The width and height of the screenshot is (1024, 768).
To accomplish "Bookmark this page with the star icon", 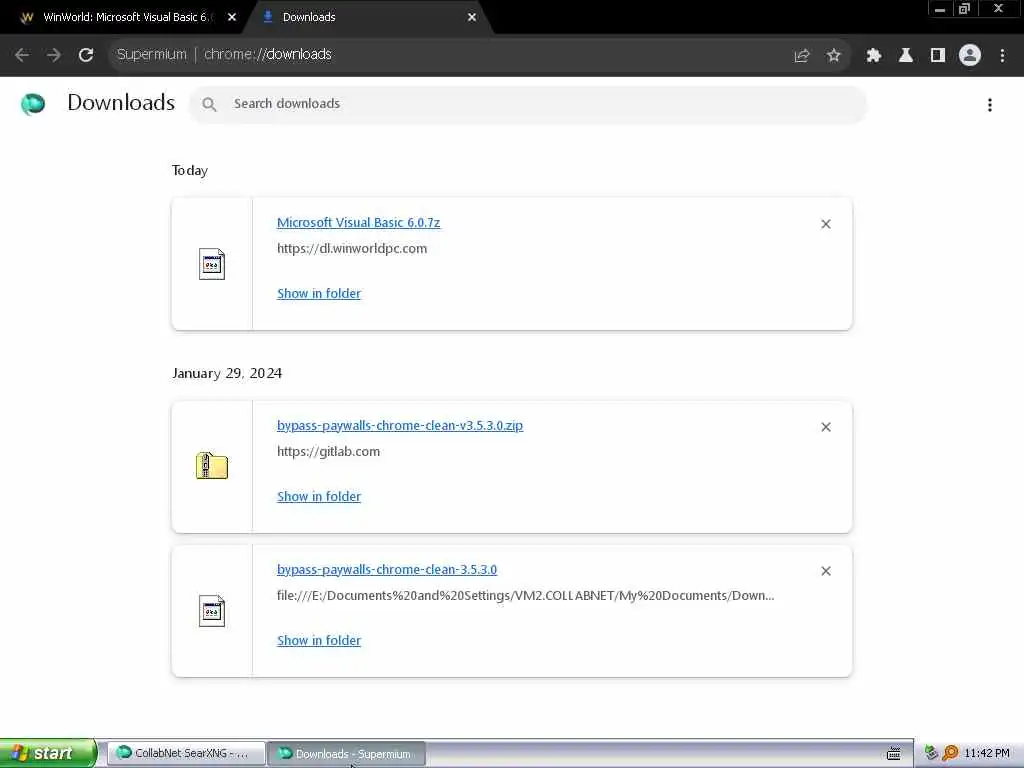I will tap(833, 56).
